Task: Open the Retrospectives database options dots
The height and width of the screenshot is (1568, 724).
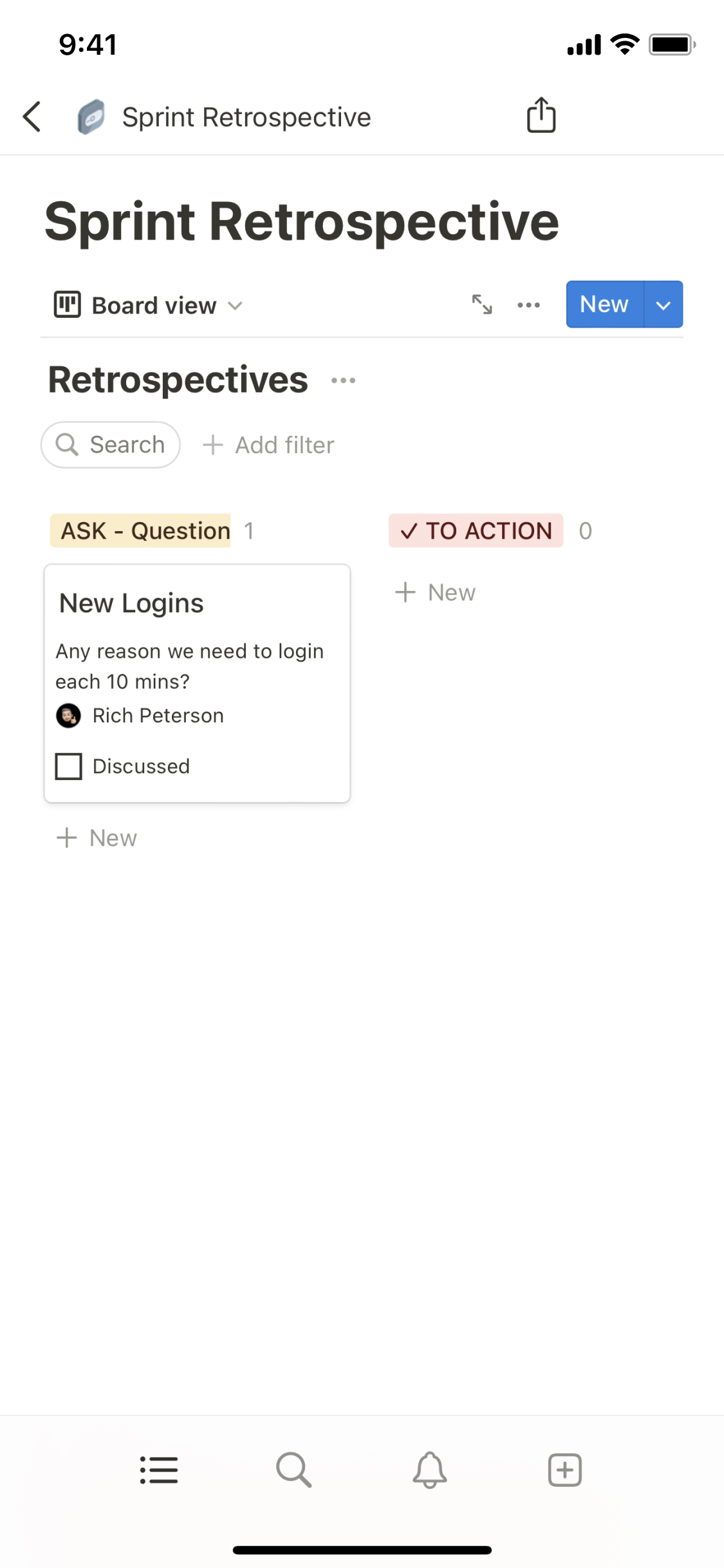Action: click(x=343, y=380)
